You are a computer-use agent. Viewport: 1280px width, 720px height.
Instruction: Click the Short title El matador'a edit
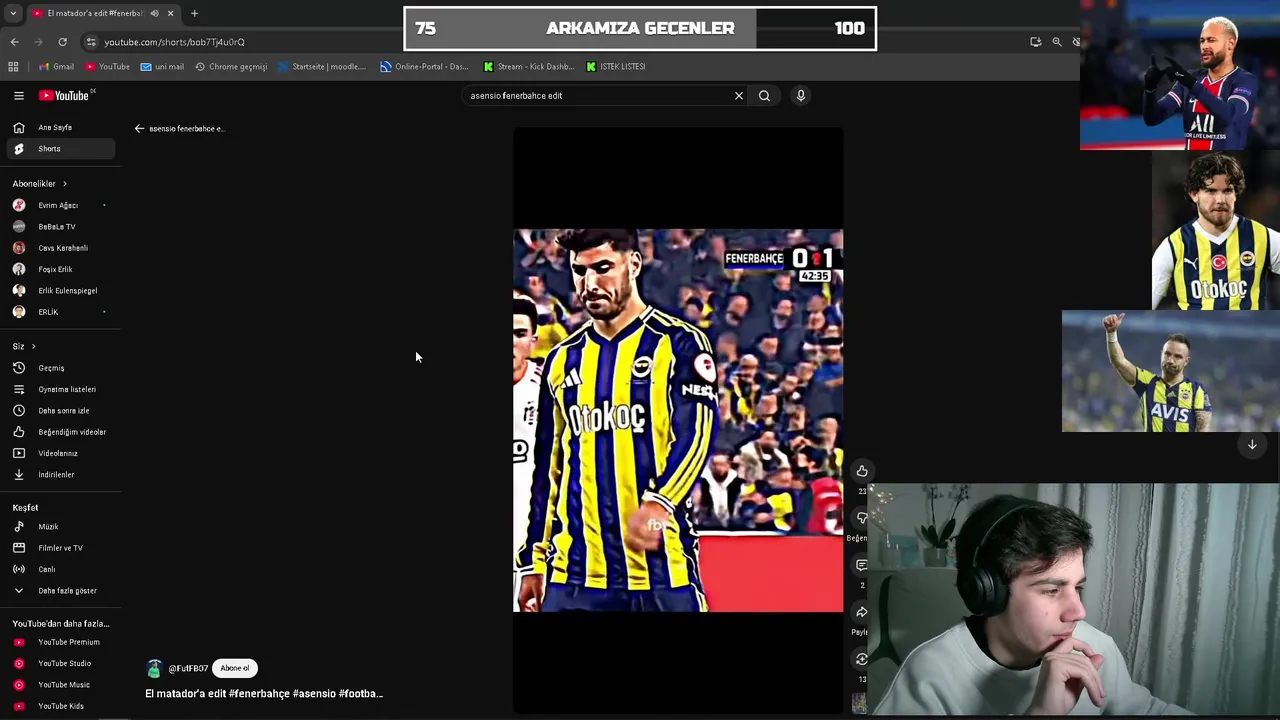click(x=264, y=693)
